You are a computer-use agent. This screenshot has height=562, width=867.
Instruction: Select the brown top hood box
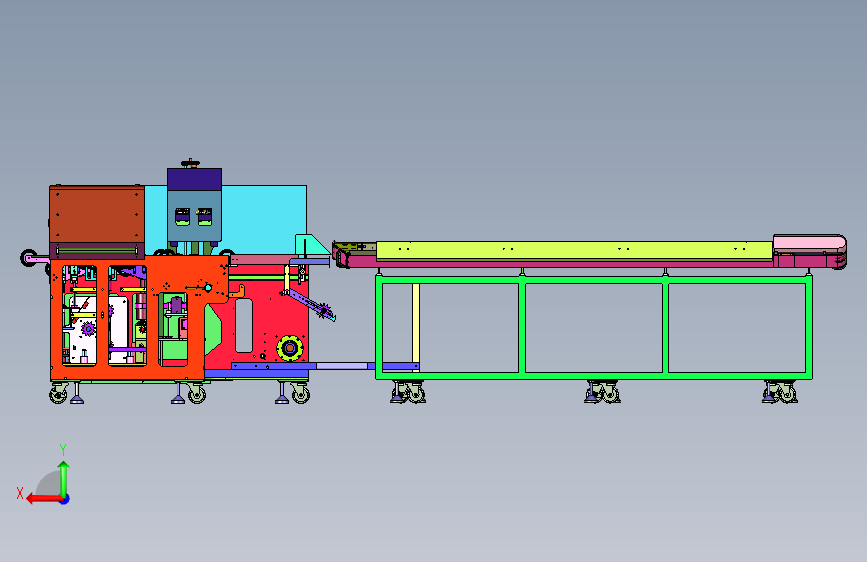click(97, 214)
